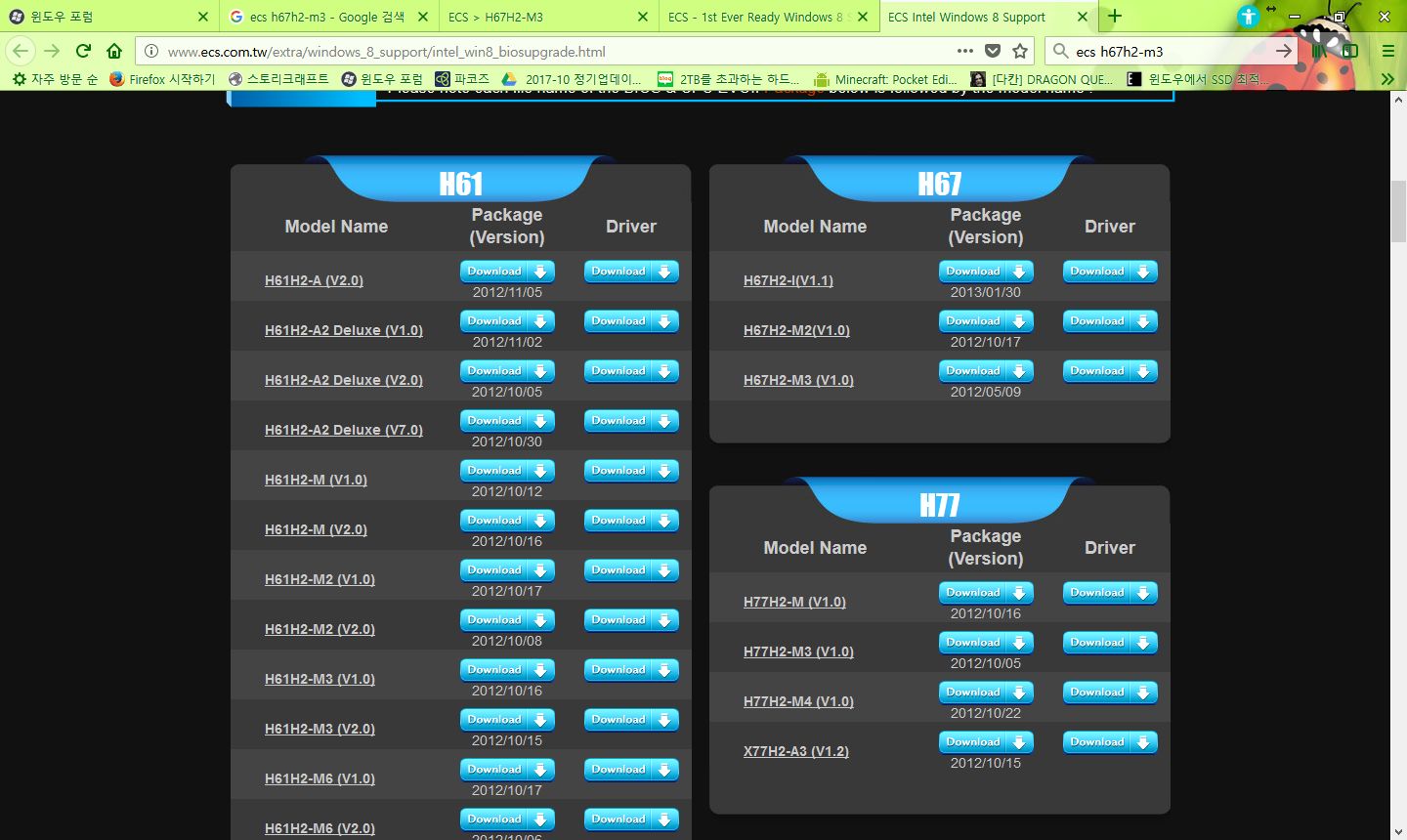Go back to the previous page
Image resolution: width=1407 pixels, height=840 pixels.
21,51
